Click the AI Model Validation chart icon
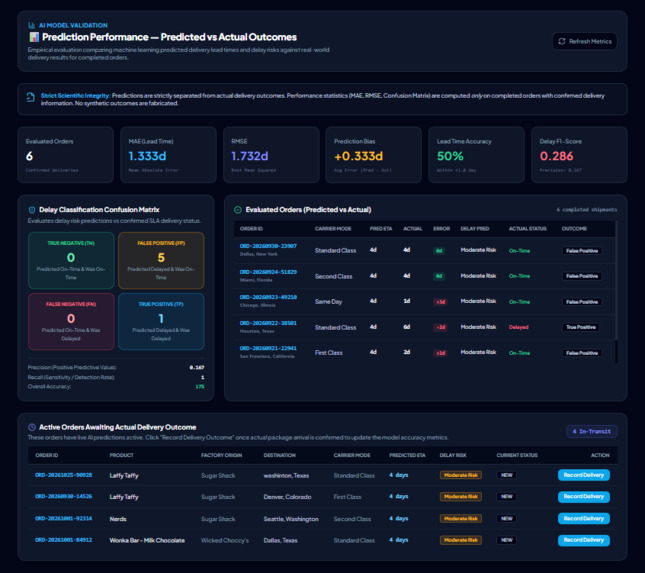This screenshot has height=573, width=645. pos(31,25)
